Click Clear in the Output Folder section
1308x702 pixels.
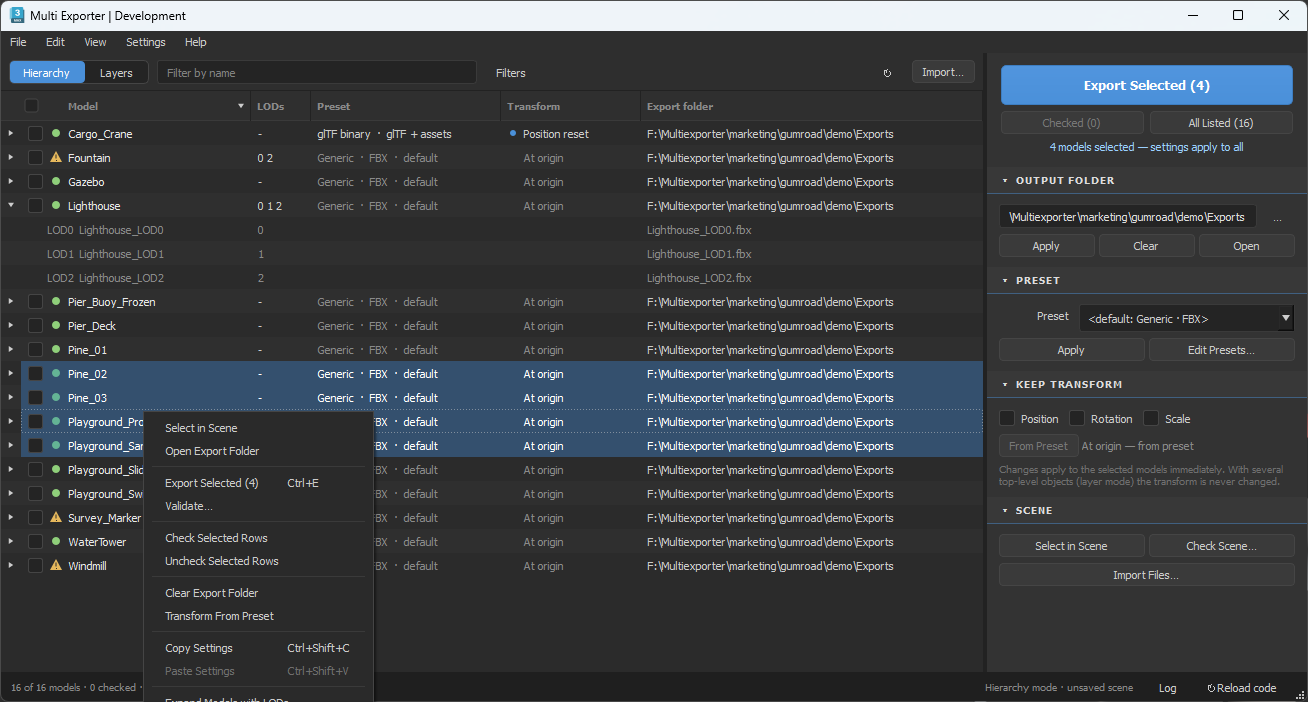point(1146,246)
